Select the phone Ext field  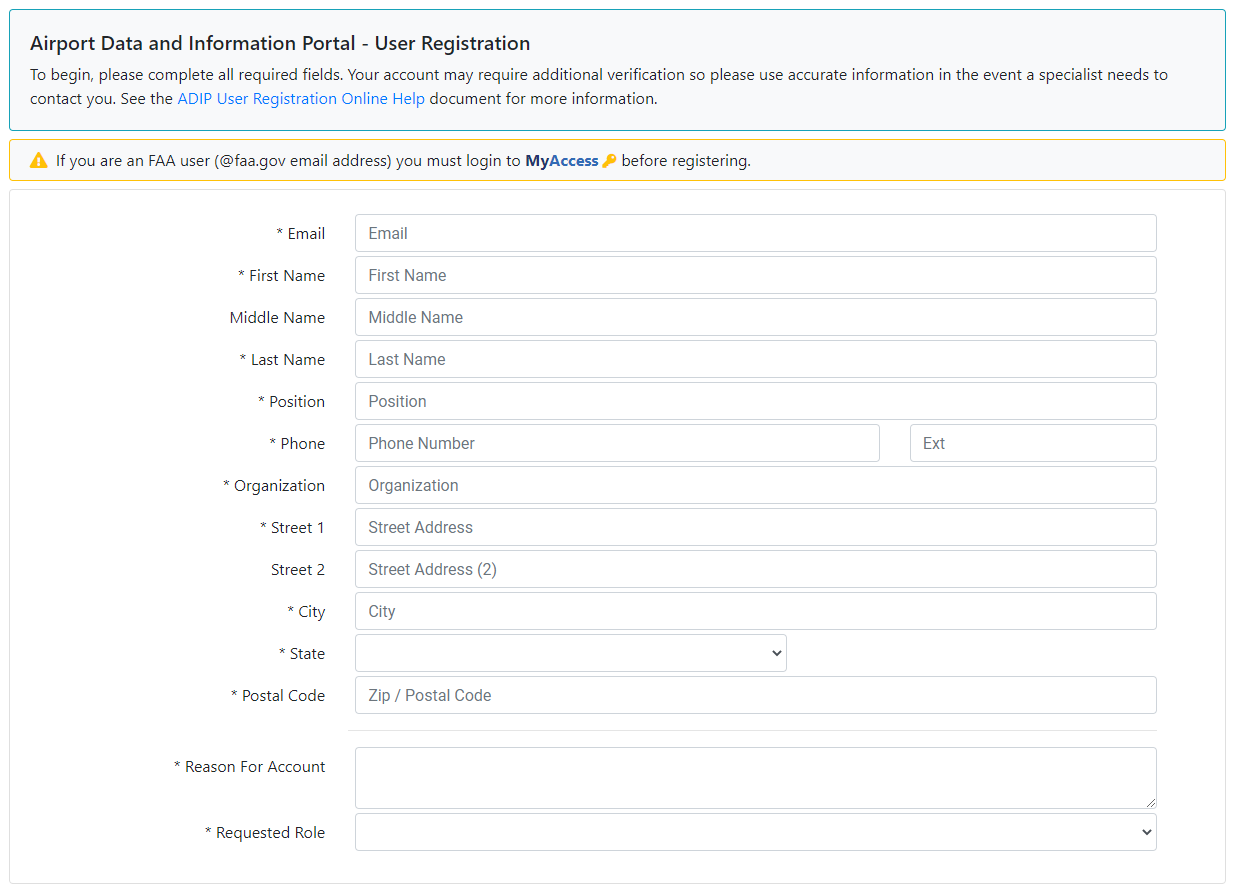coord(1032,443)
